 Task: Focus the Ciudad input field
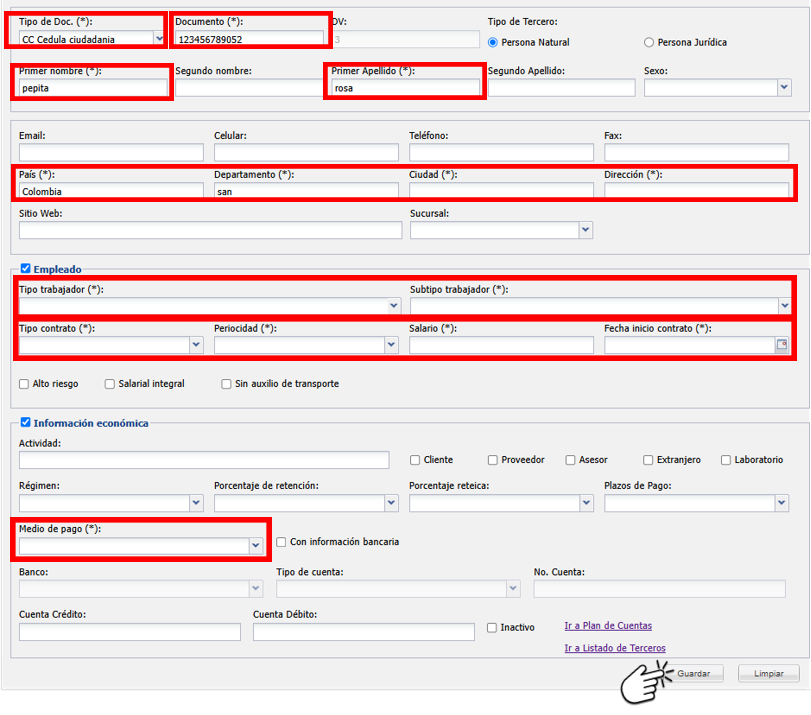click(501, 190)
